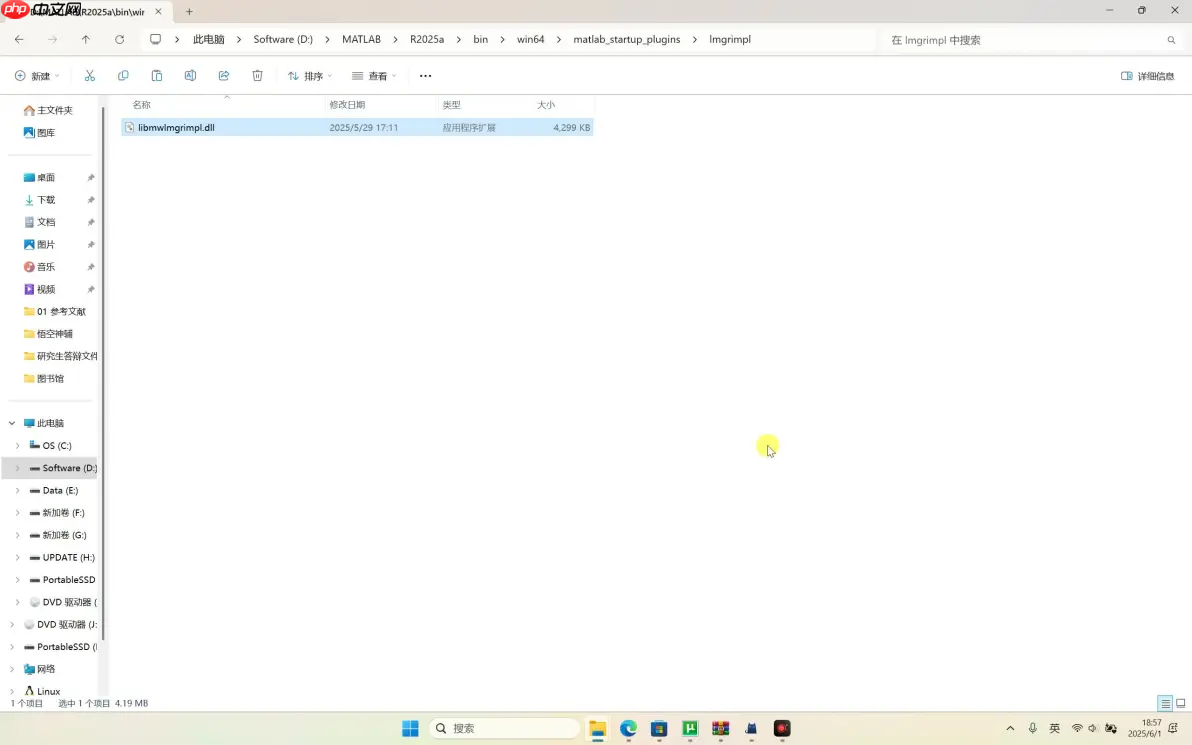
Task: Navigate to R2025a via the breadcrumb
Action: coord(427,39)
